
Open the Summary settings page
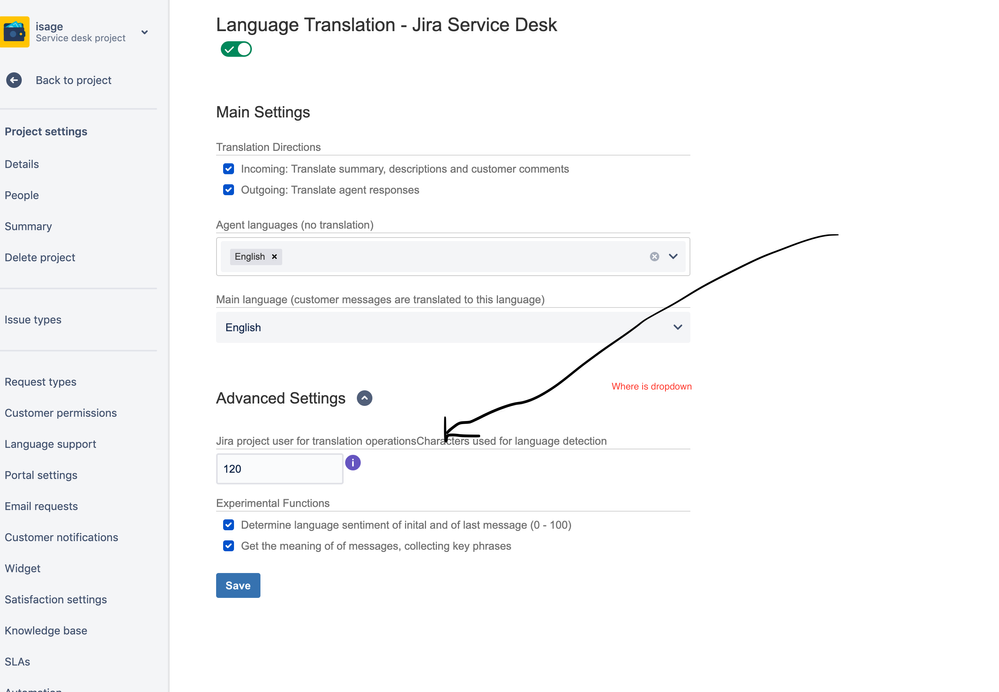(x=28, y=227)
